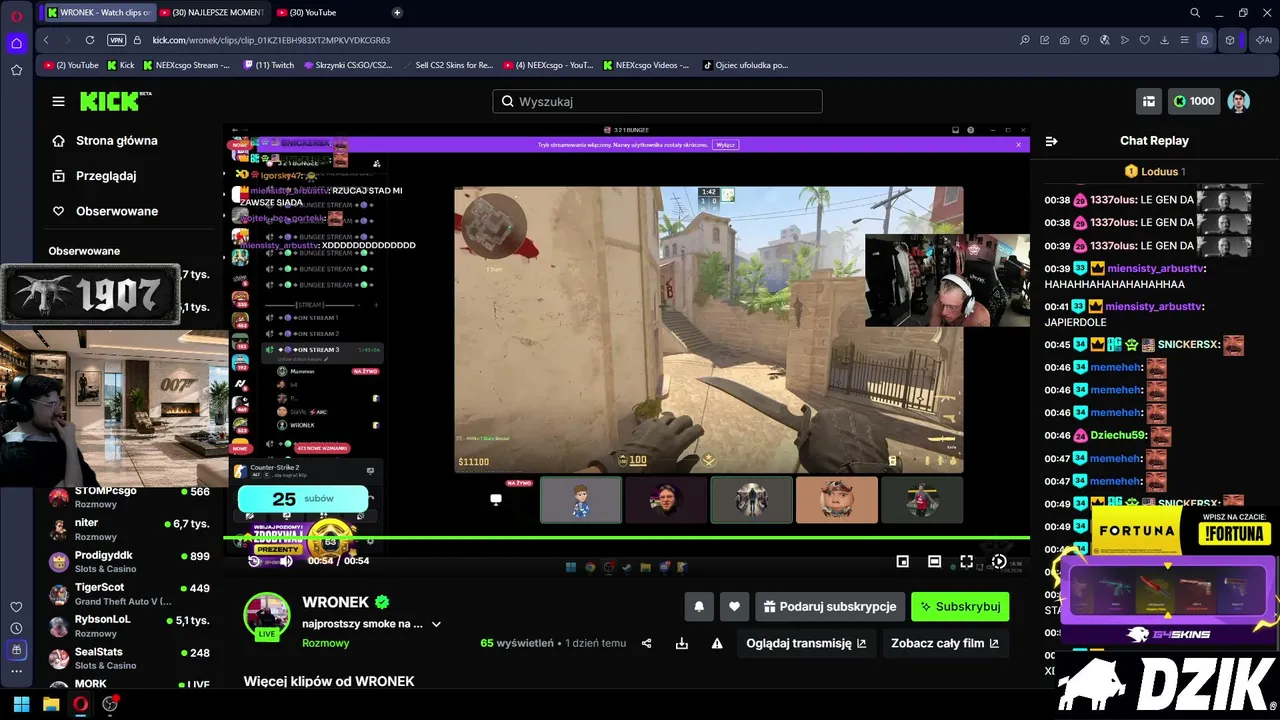1280x720 pixels.
Task: Open the user profile avatar menu
Action: [x=1239, y=101]
